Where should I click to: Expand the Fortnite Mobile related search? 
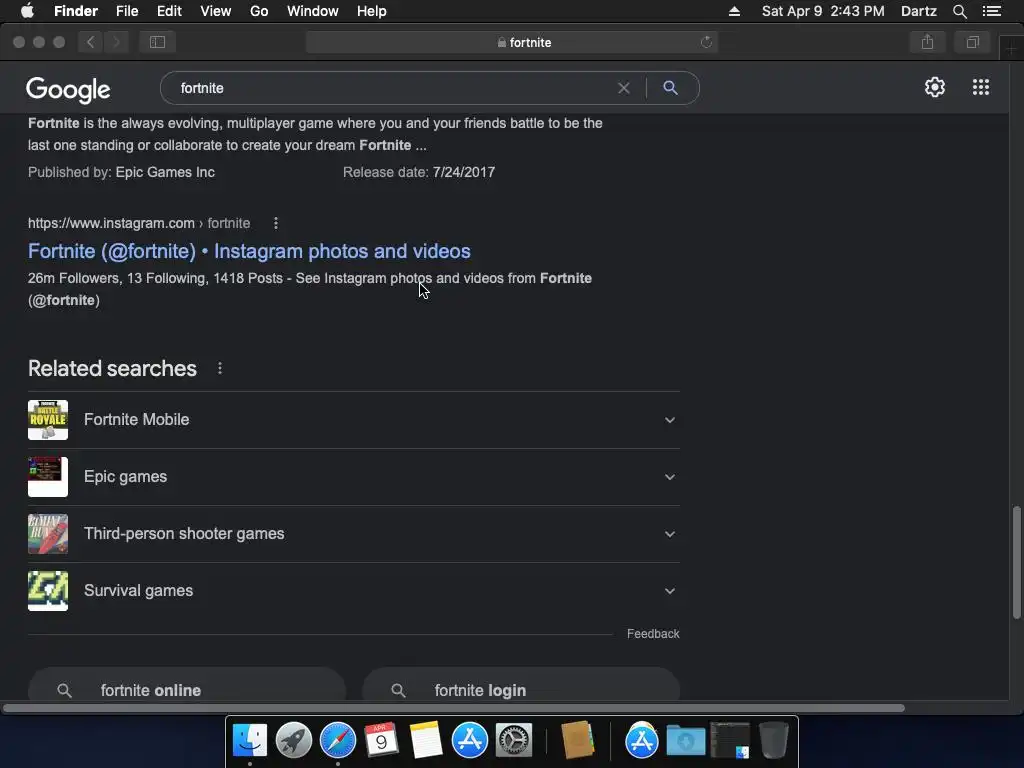(x=353, y=420)
